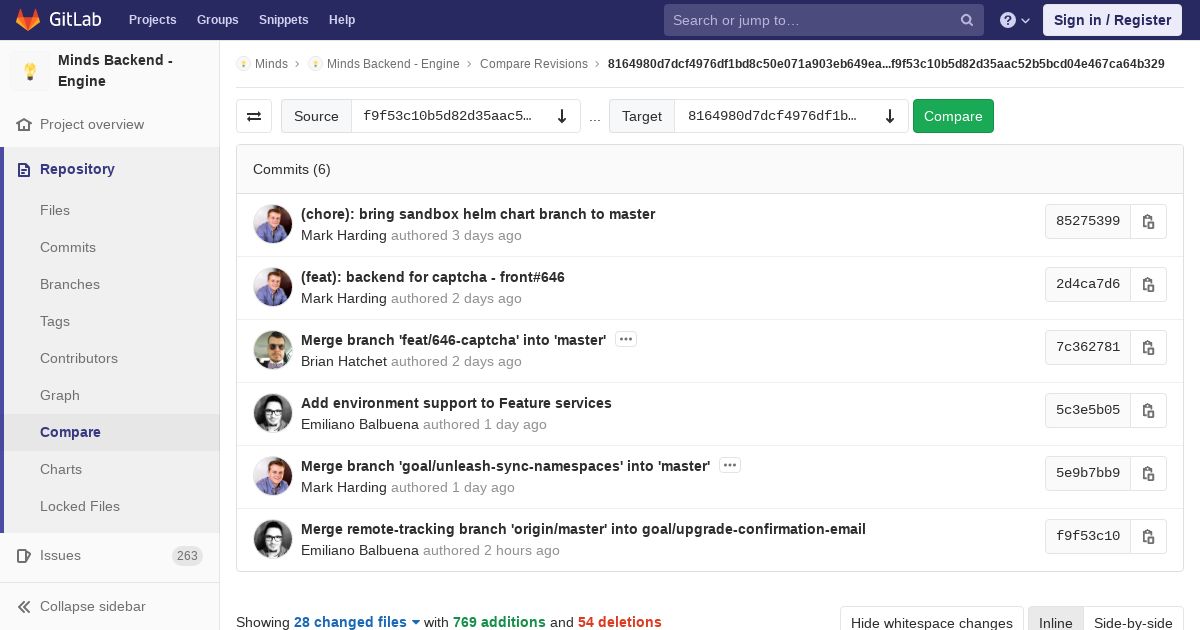Click Mark Harding avatar on helm chart commit
Screen dimensions: 1200x630
pyautogui.click(x=273, y=224)
